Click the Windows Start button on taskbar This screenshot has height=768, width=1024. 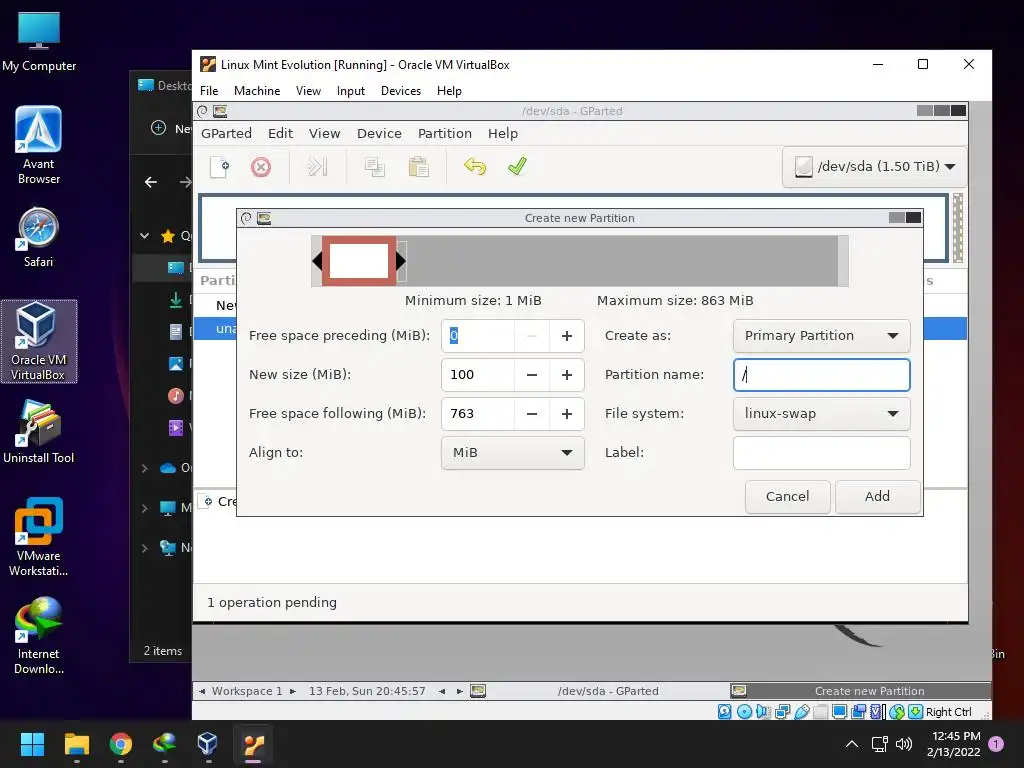pyautogui.click(x=32, y=744)
